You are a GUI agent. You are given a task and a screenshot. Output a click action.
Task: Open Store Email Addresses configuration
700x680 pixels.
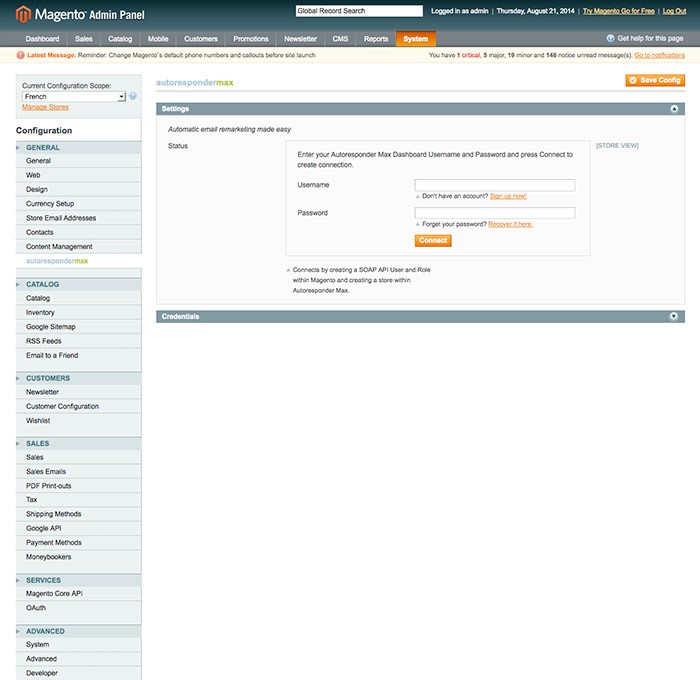click(79, 218)
